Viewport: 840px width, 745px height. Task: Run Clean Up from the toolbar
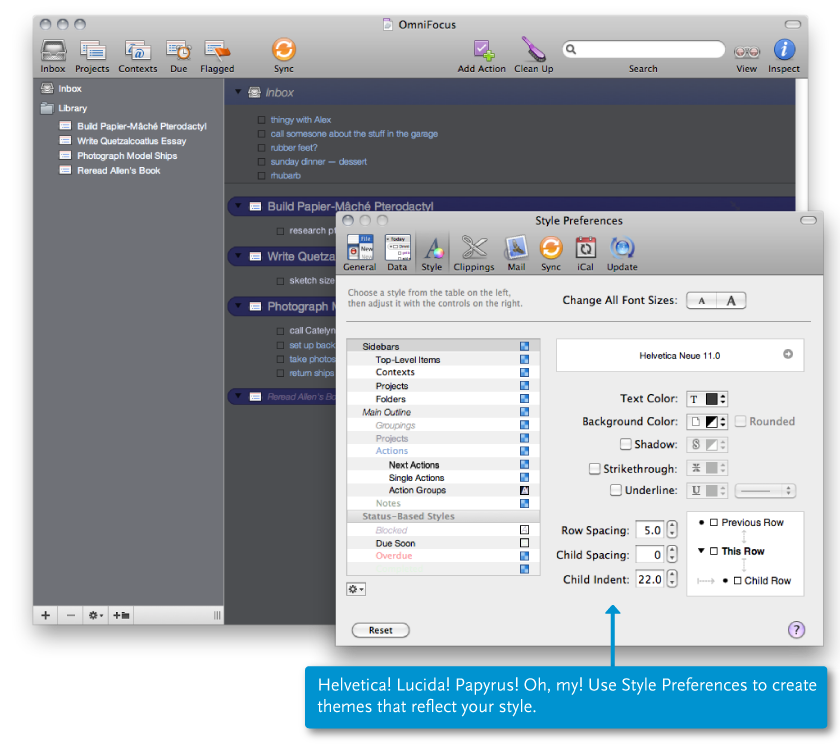534,56
